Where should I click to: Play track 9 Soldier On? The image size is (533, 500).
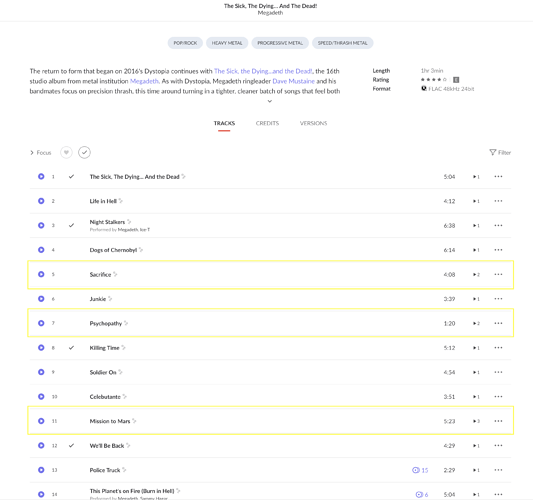41,372
